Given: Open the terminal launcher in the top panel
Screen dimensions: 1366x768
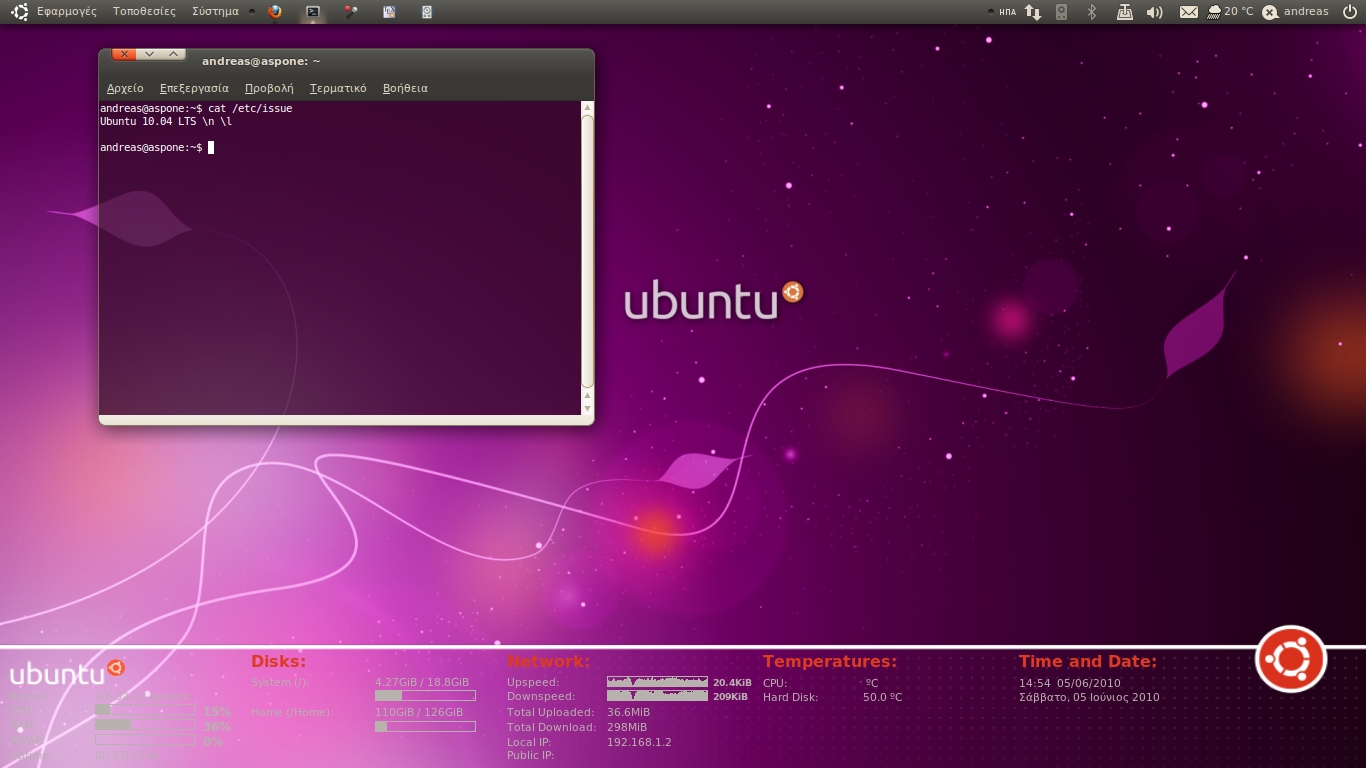Looking at the screenshot, I should point(313,12).
